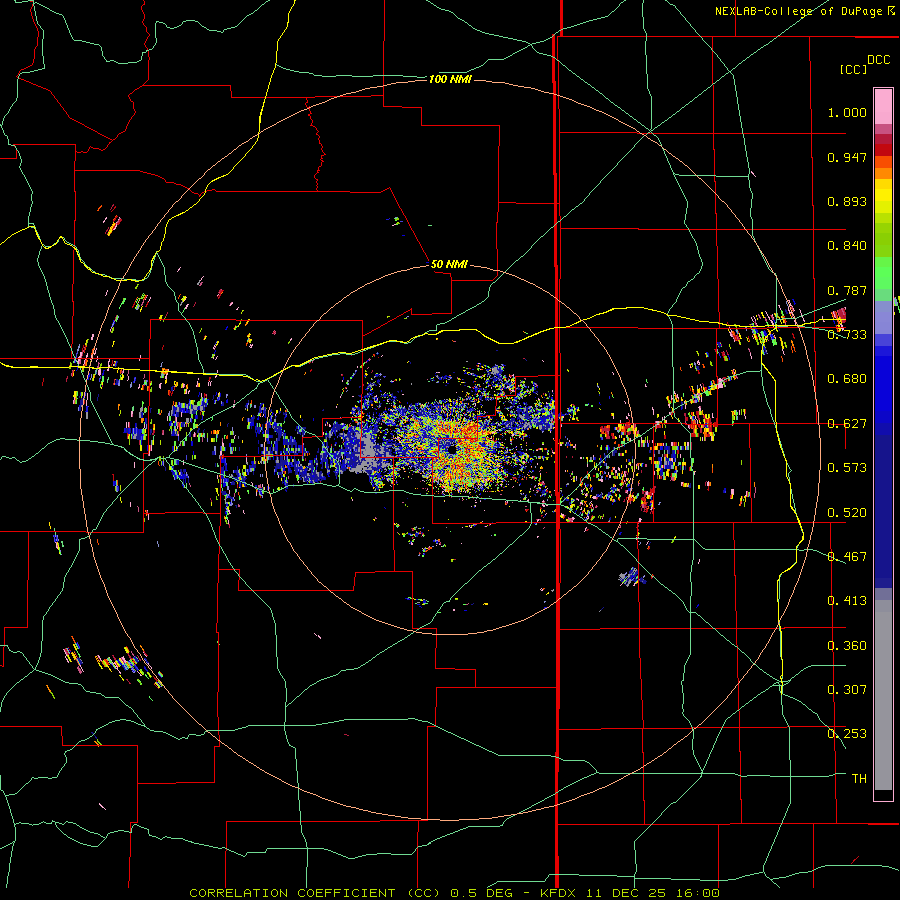Select the 0.307 legend value
900x900 pixels.
tap(847, 690)
